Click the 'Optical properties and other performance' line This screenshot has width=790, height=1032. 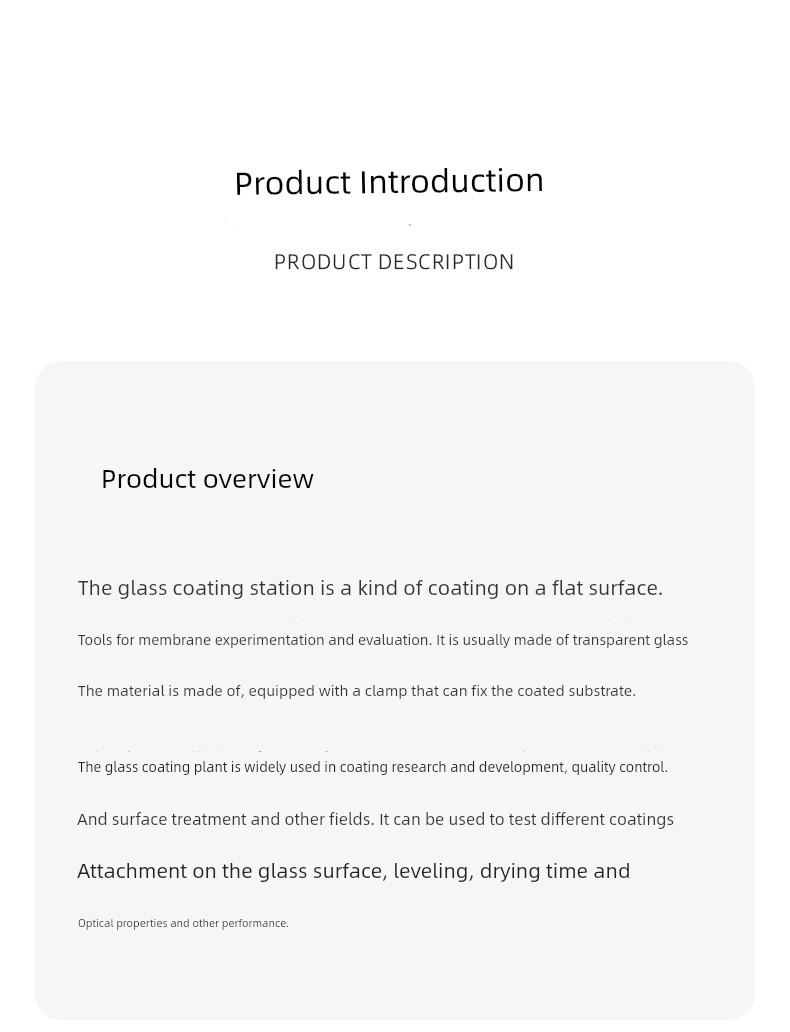point(183,923)
